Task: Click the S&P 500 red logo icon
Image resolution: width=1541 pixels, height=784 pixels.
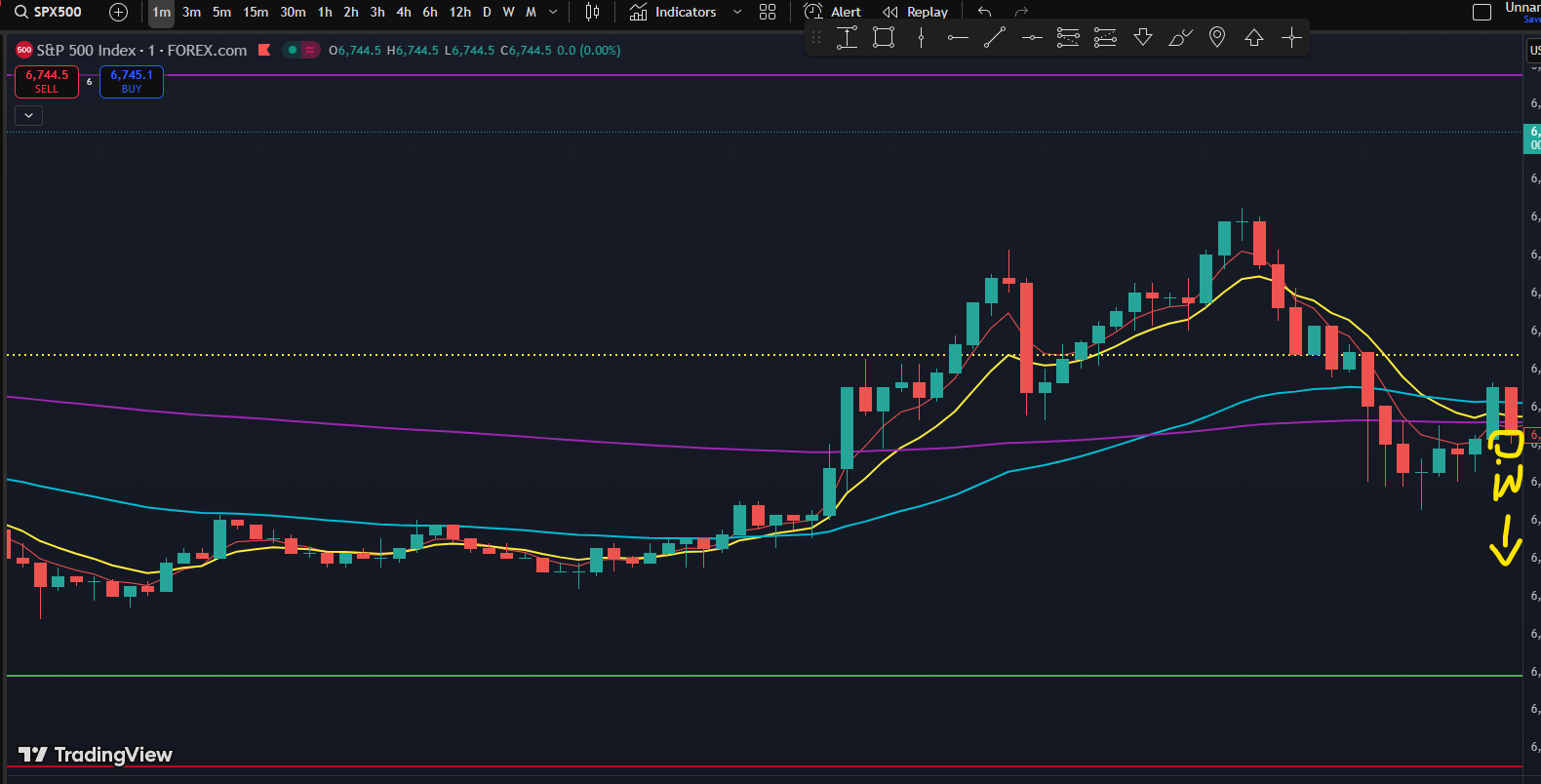Action: coord(24,50)
